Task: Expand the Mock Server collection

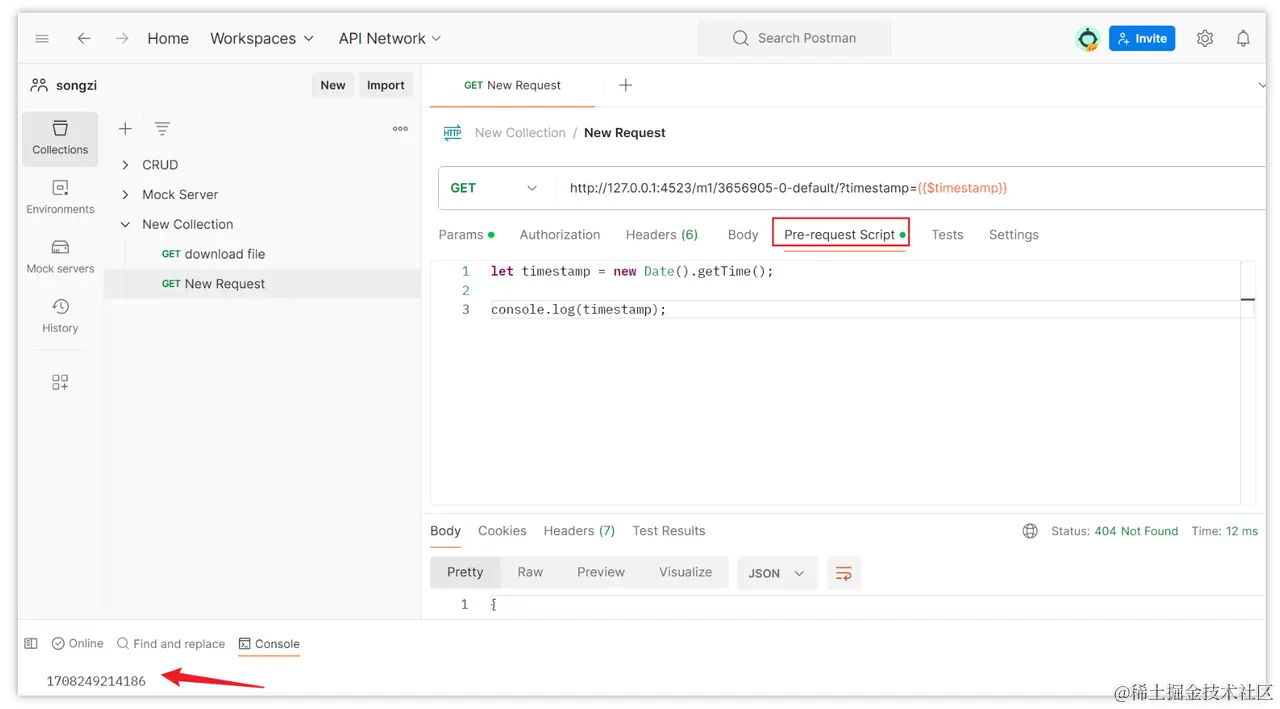Action: [125, 195]
